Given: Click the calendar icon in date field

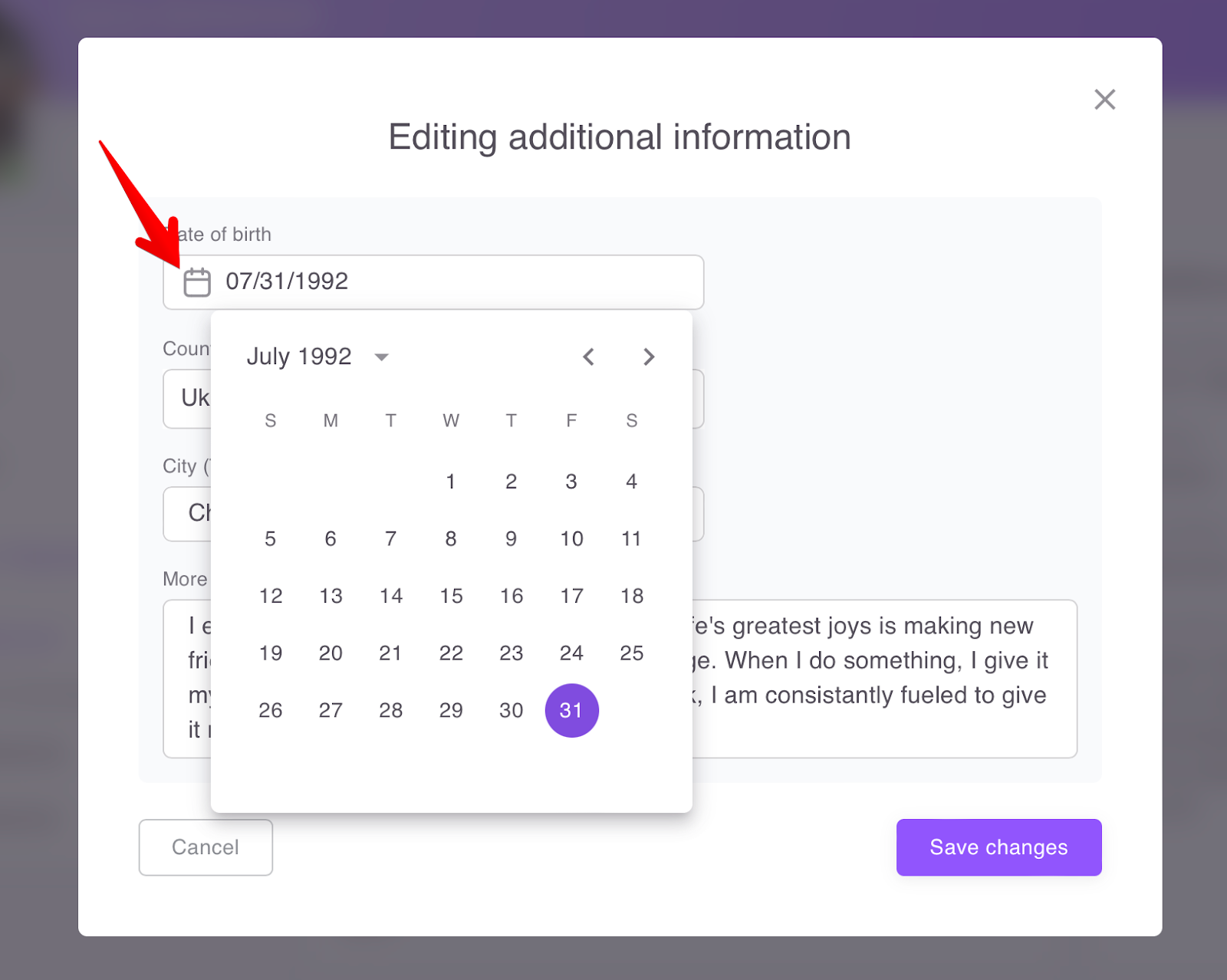Looking at the screenshot, I should point(196,282).
